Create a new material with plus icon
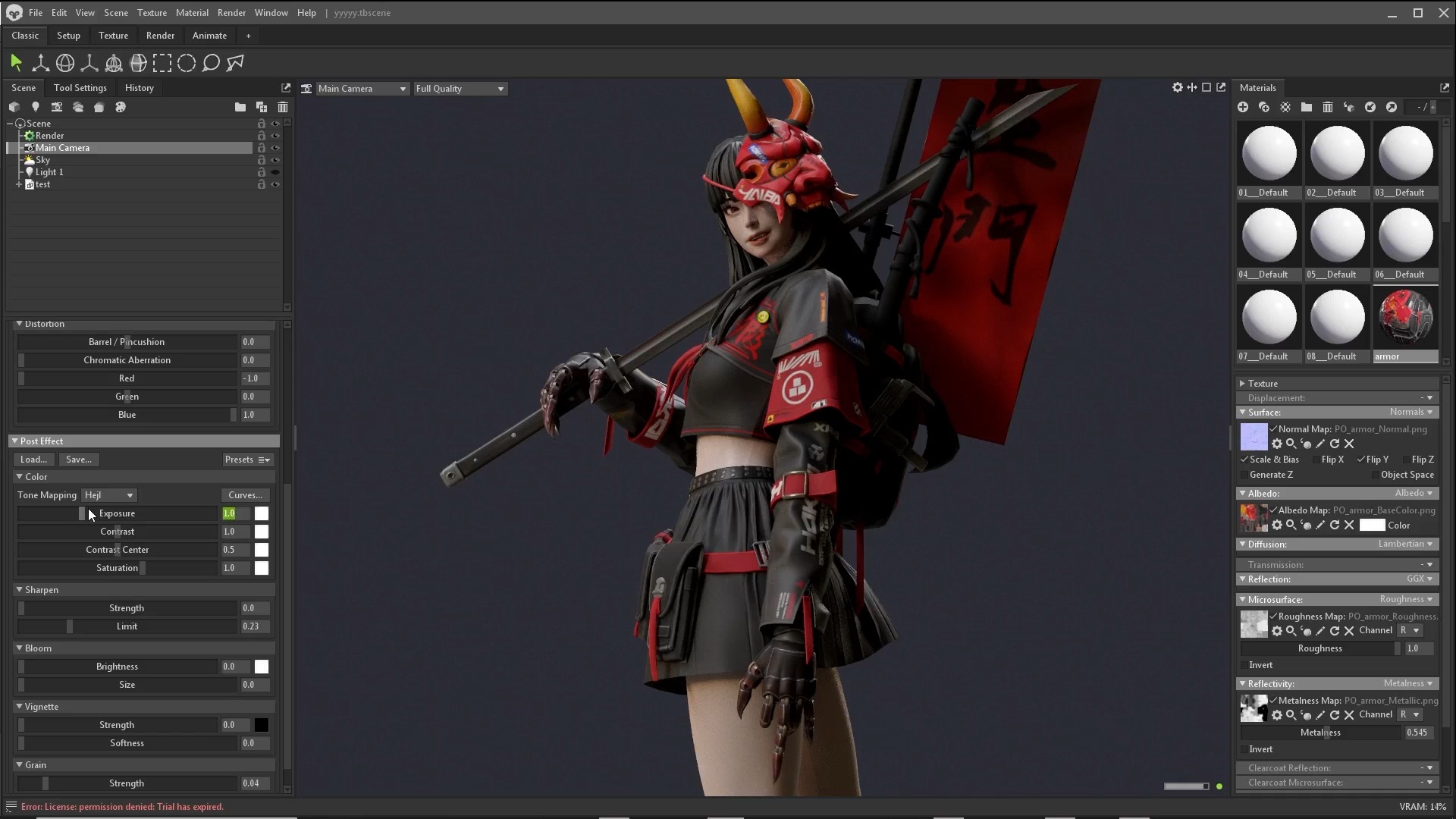 [x=1243, y=107]
